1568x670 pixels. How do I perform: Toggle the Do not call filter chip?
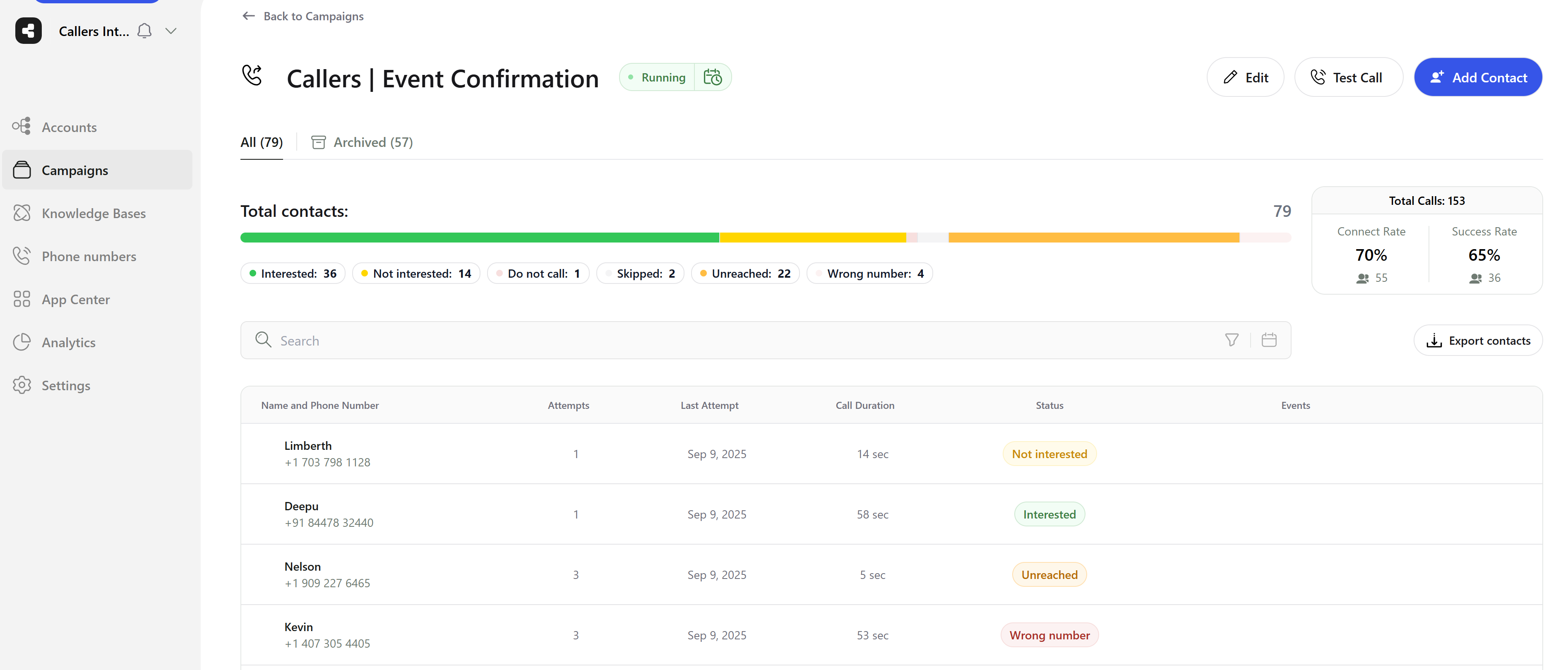coord(538,273)
